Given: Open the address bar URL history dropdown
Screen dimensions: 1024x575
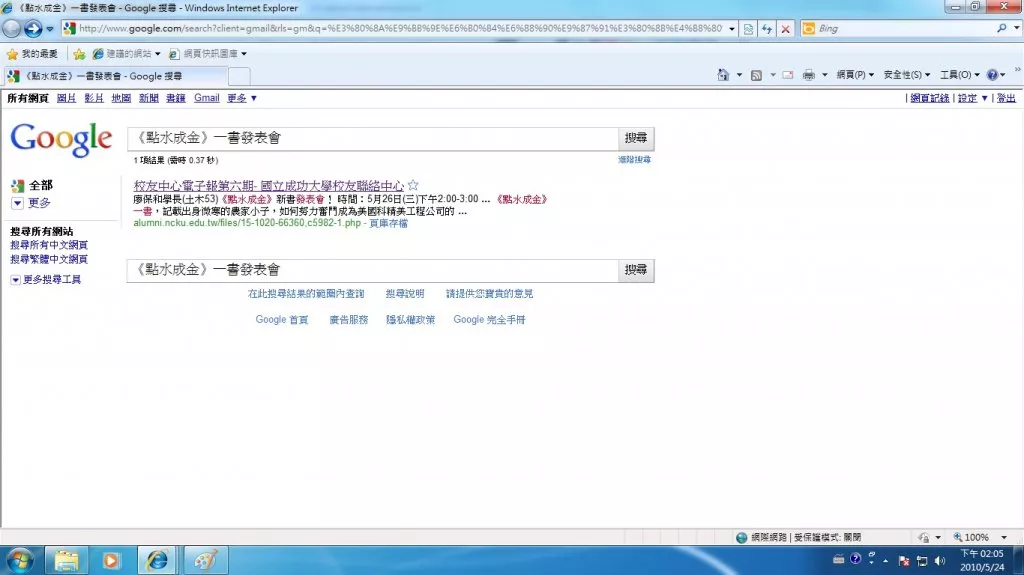Looking at the screenshot, I should click(732, 29).
